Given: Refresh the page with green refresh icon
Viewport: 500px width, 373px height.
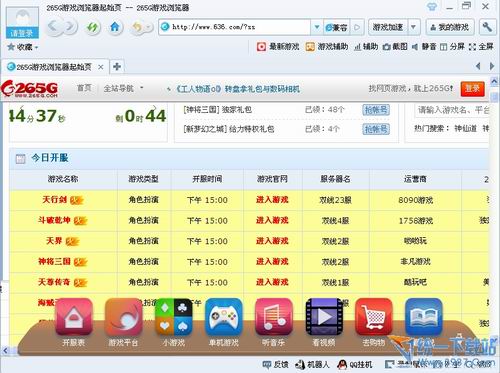Looking at the screenshot, I should coord(92,27).
